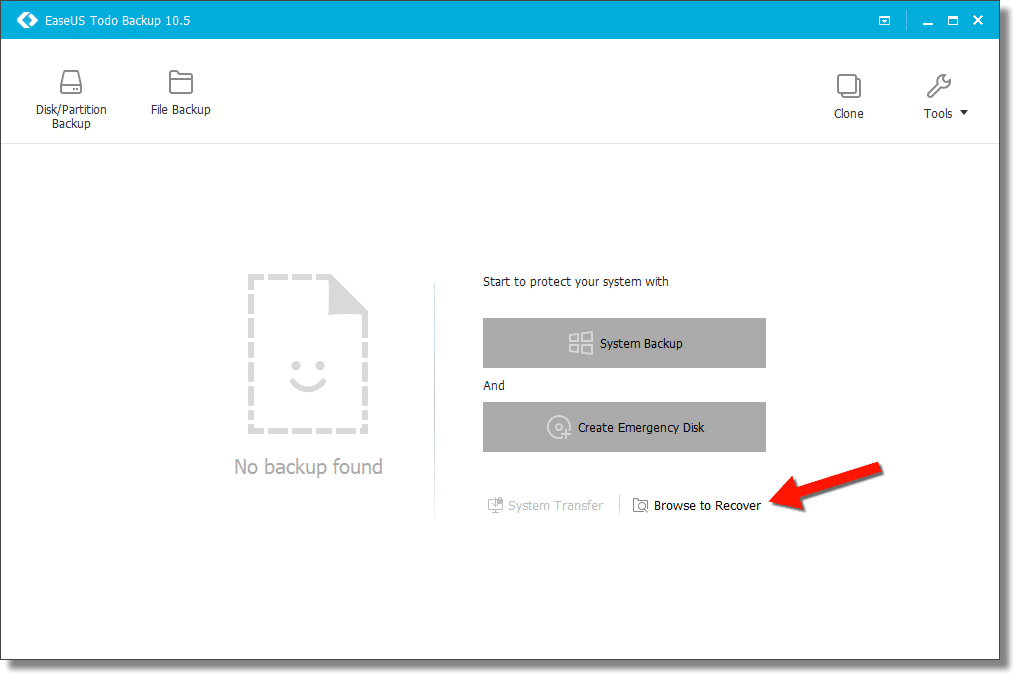
Task: Open Disk/Partition Backup
Action: 71,99
